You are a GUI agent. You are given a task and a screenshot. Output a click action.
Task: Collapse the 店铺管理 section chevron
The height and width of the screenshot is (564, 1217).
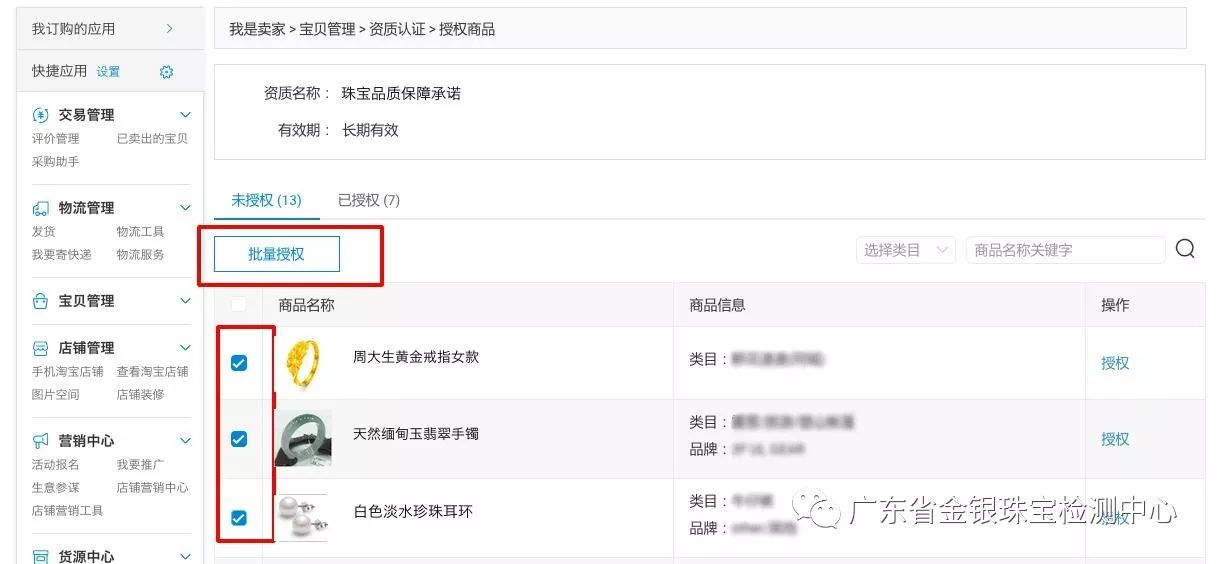(x=185, y=348)
